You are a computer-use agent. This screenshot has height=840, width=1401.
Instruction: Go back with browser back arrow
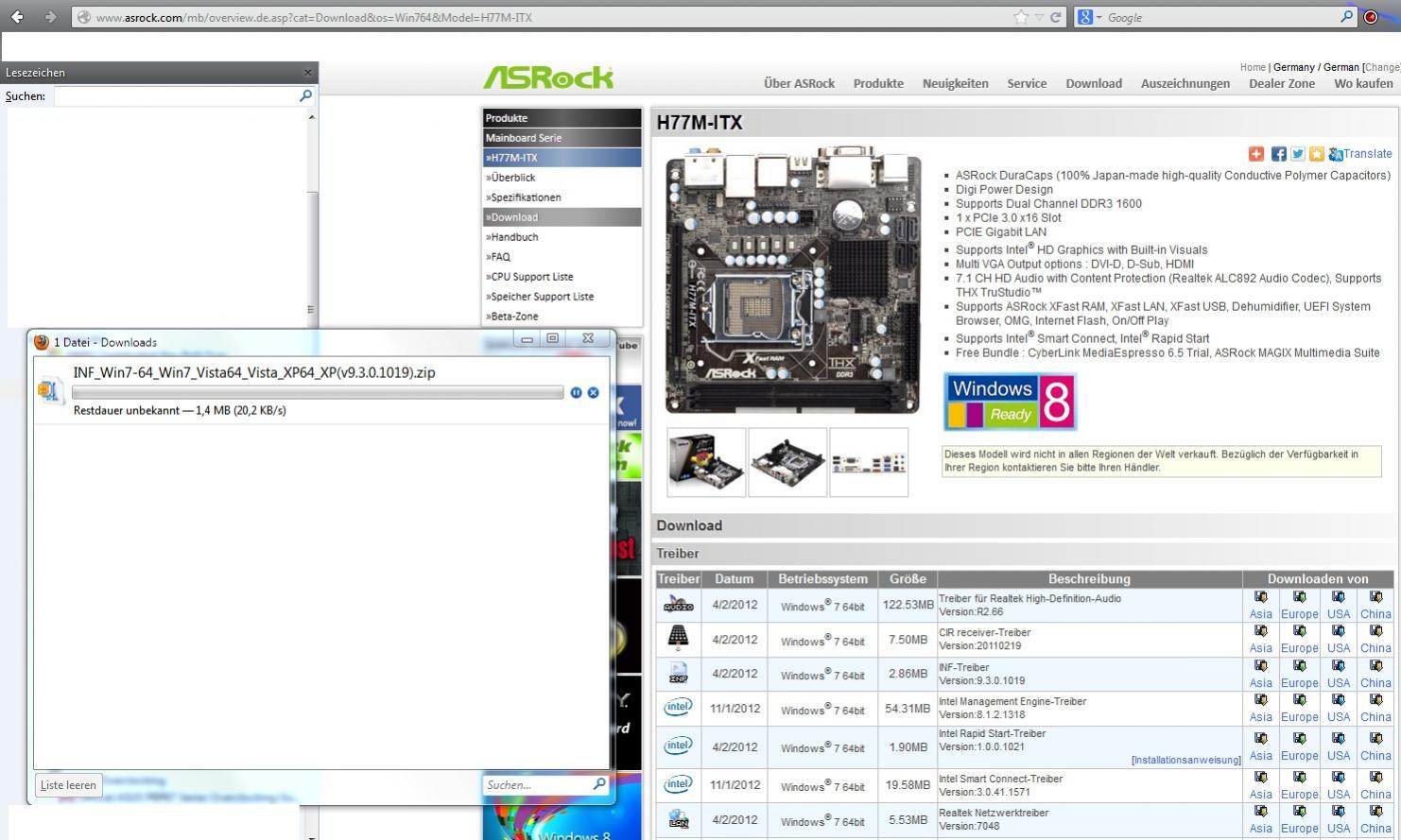(17, 17)
